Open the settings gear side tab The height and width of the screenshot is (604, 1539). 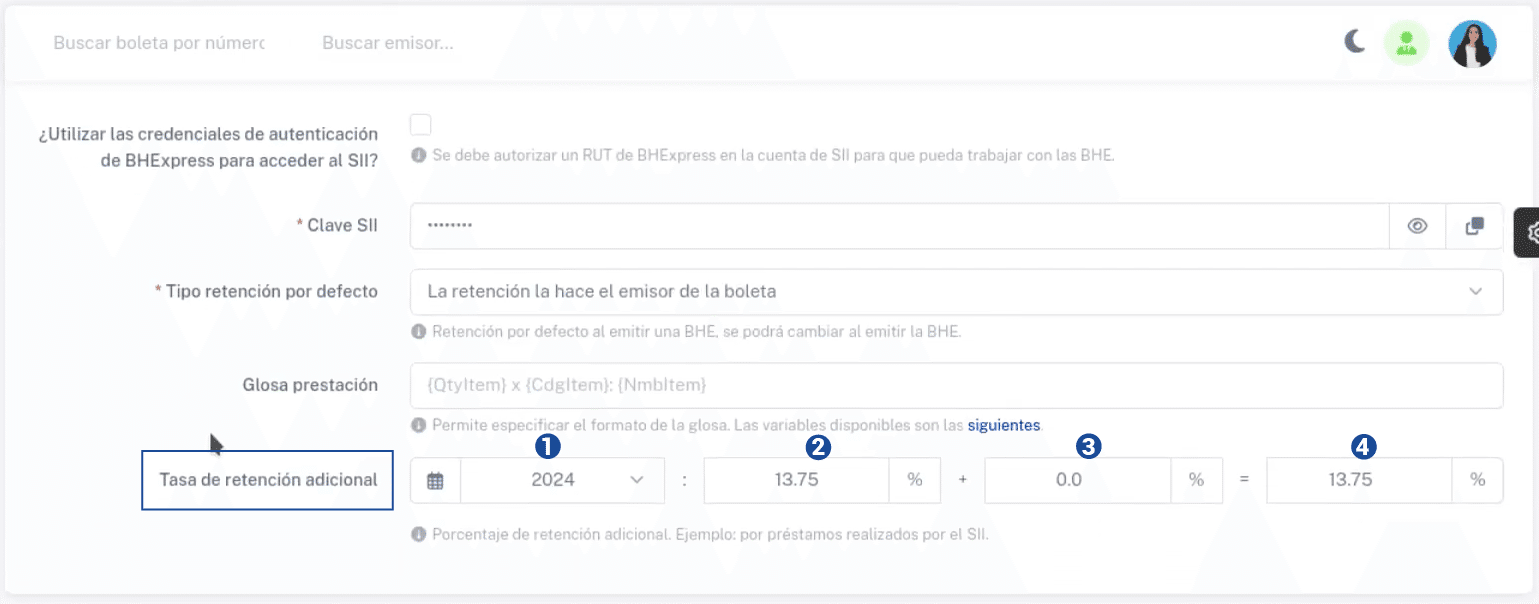point(1528,233)
